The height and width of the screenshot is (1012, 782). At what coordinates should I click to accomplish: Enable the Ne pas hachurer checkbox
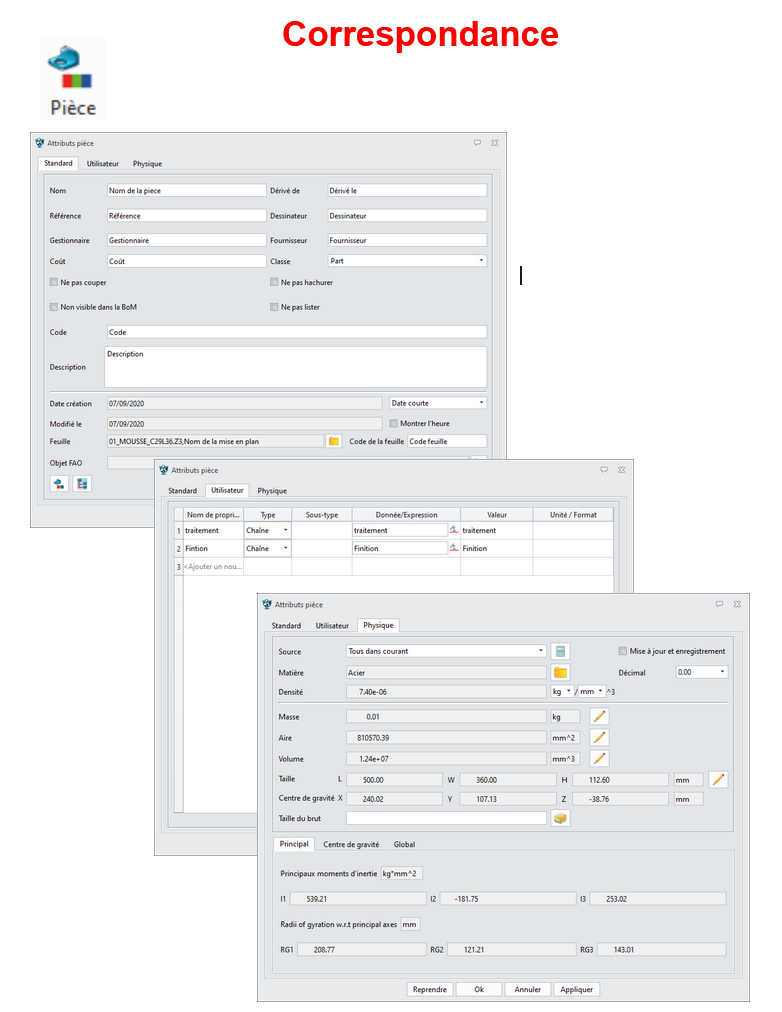pos(274,282)
